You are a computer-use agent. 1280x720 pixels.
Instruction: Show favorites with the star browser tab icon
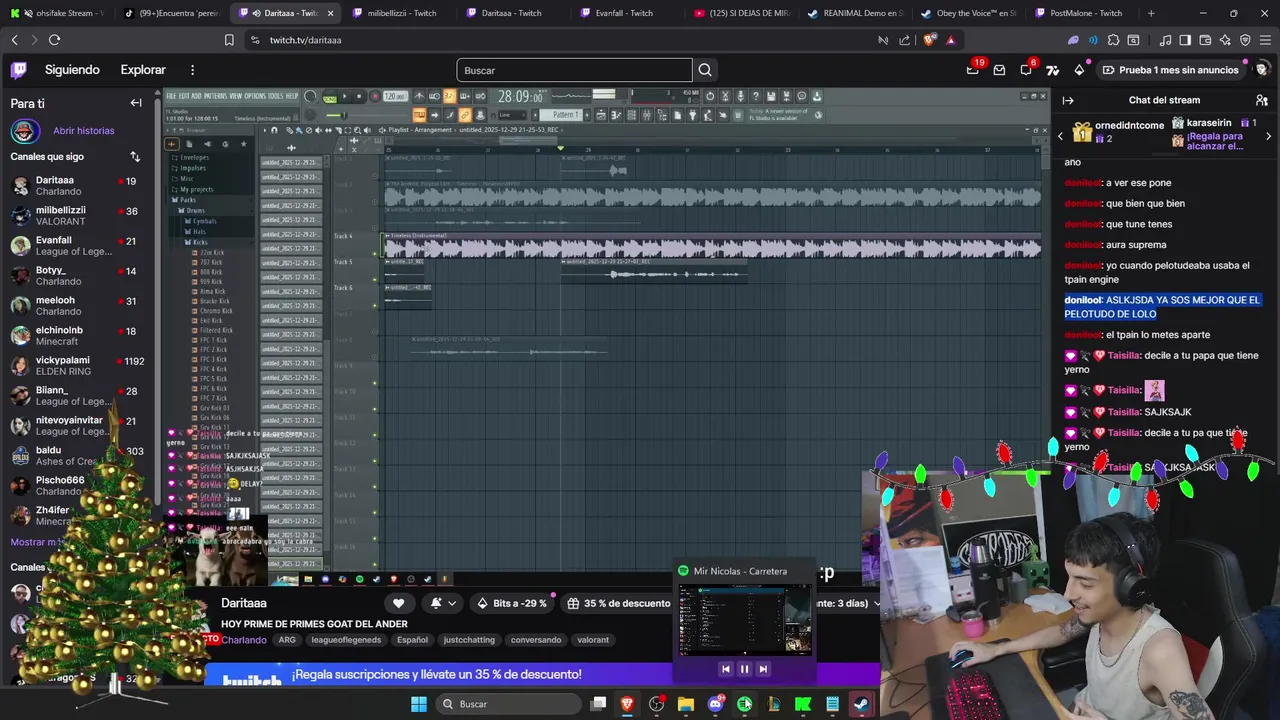tap(244, 144)
